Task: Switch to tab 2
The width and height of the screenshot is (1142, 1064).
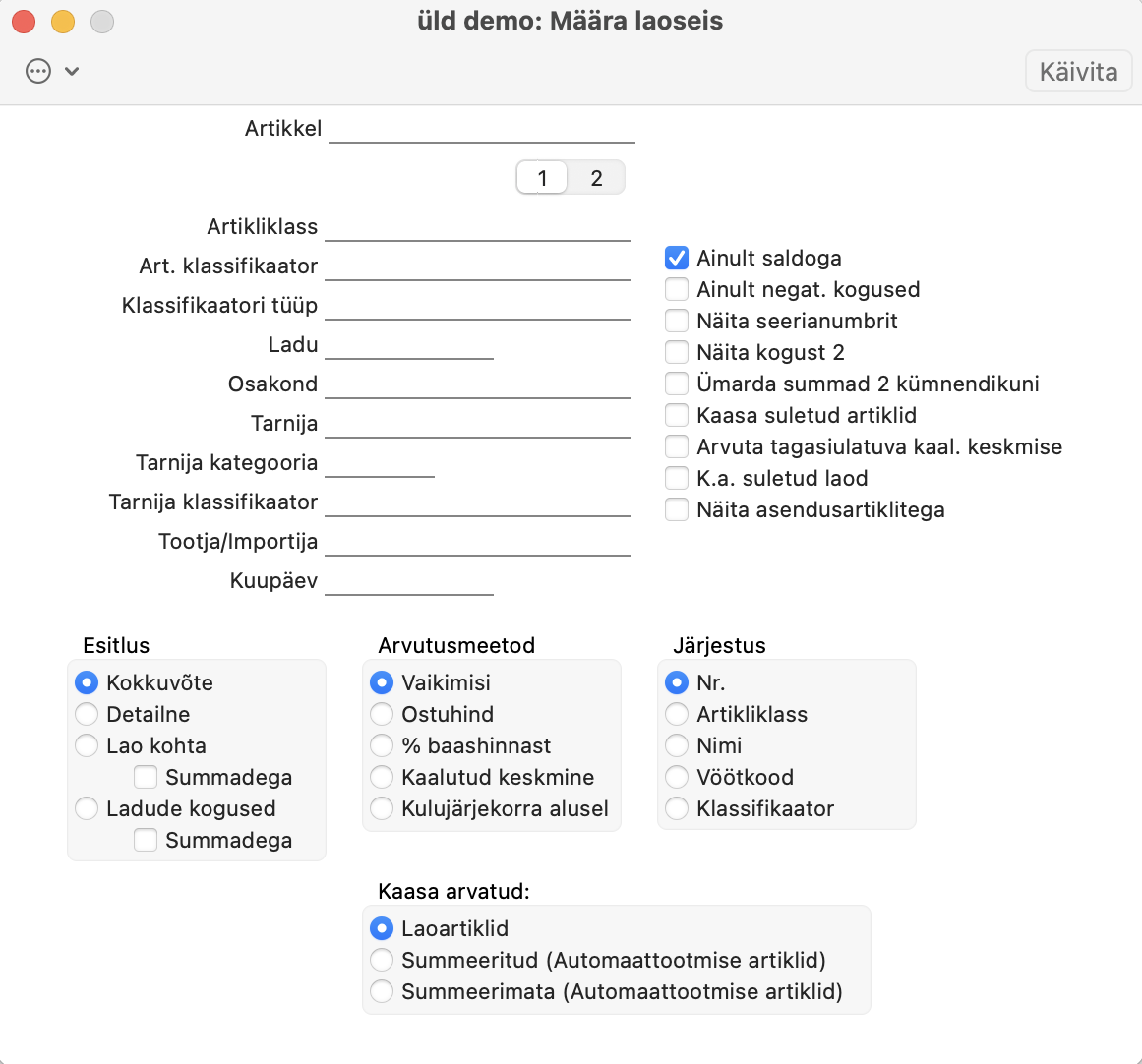Action: tap(596, 178)
